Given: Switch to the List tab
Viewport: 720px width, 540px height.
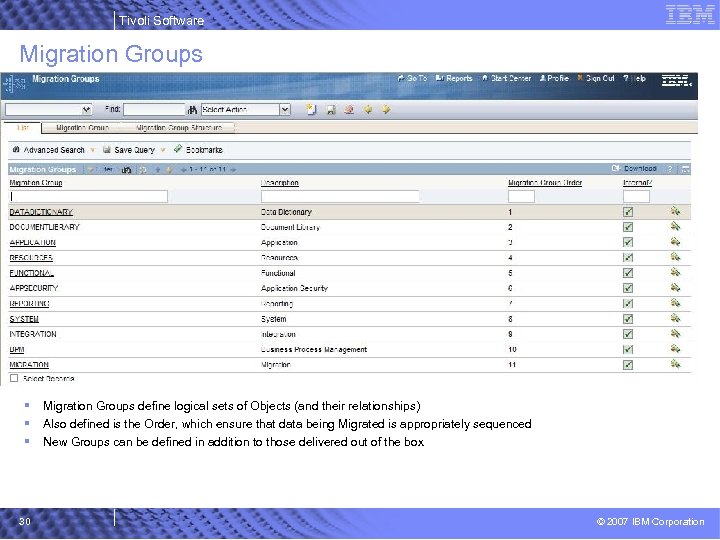Looking at the screenshot, I should [23, 128].
